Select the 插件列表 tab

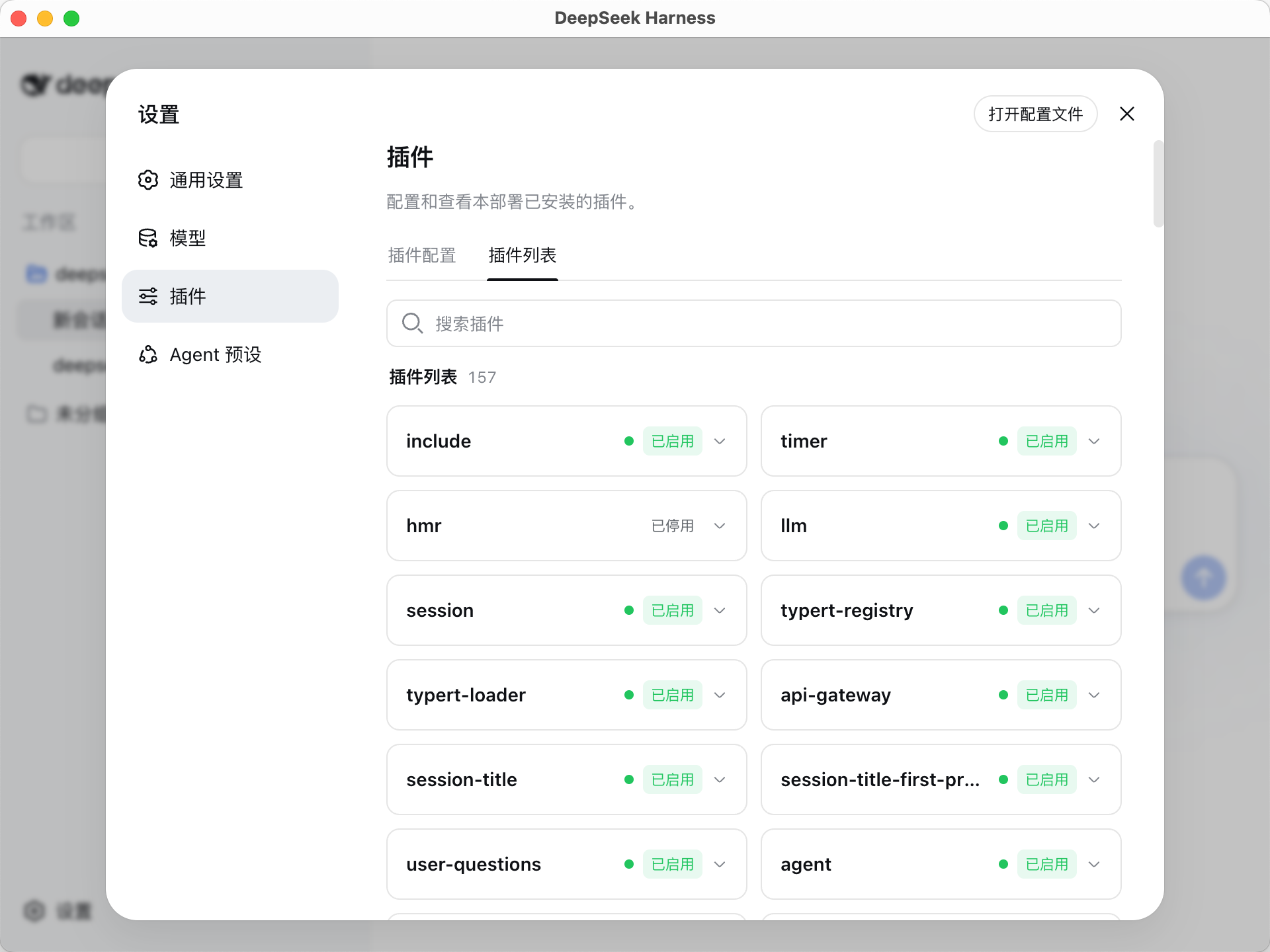[x=523, y=255]
